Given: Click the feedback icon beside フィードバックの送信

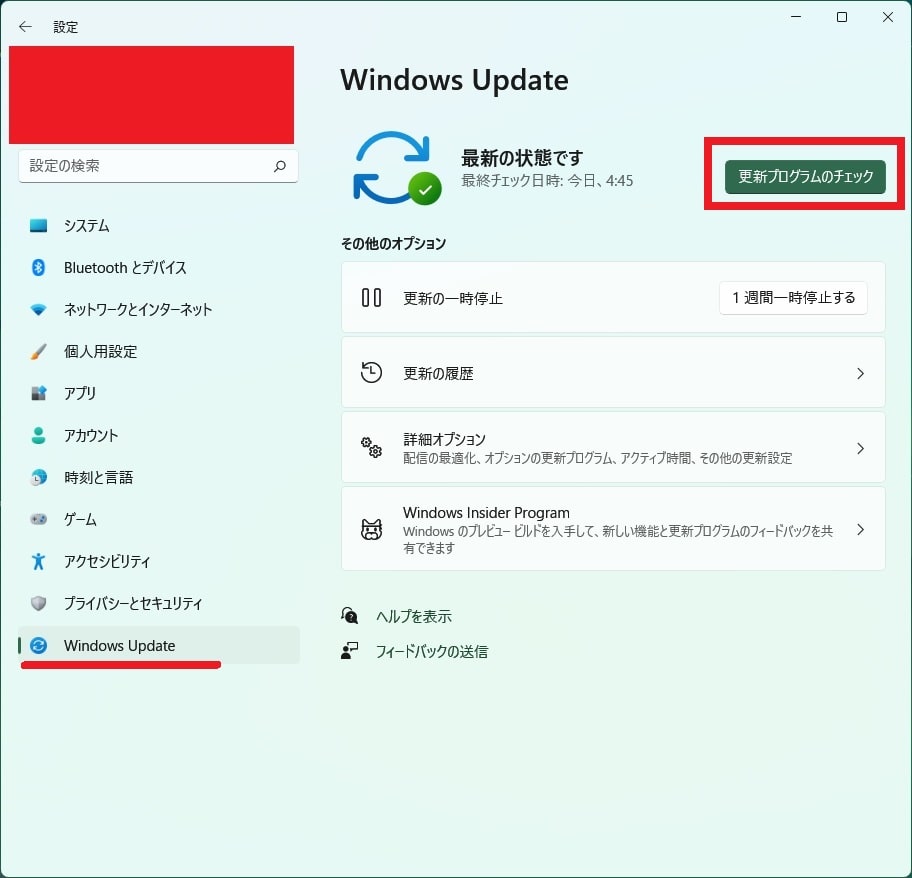Looking at the screenshot, I should pos(350,651).
